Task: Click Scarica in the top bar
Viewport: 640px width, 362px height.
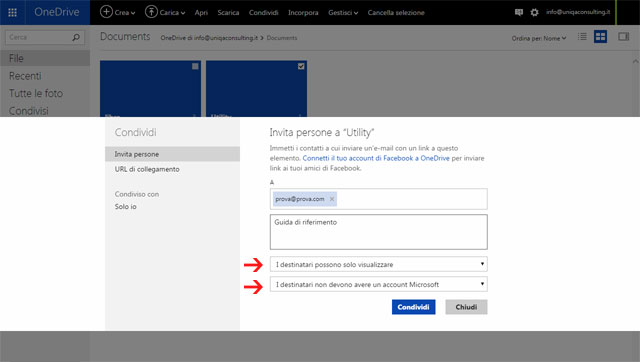Action: 228,13
